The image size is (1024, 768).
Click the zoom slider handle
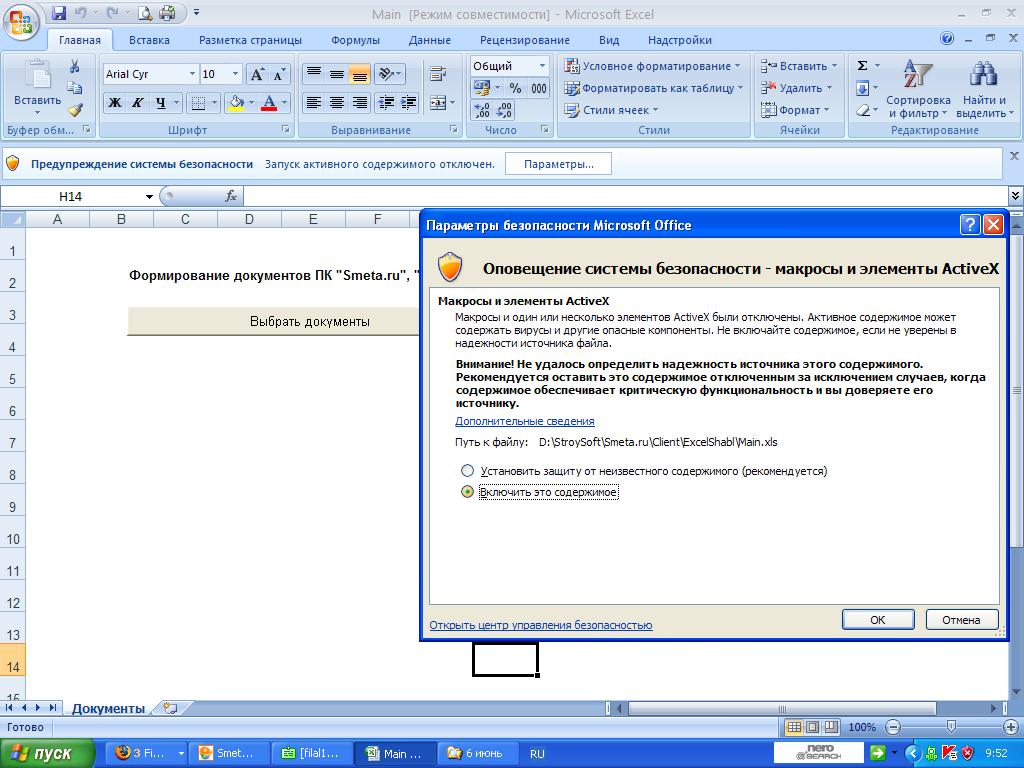click(951, 727)
